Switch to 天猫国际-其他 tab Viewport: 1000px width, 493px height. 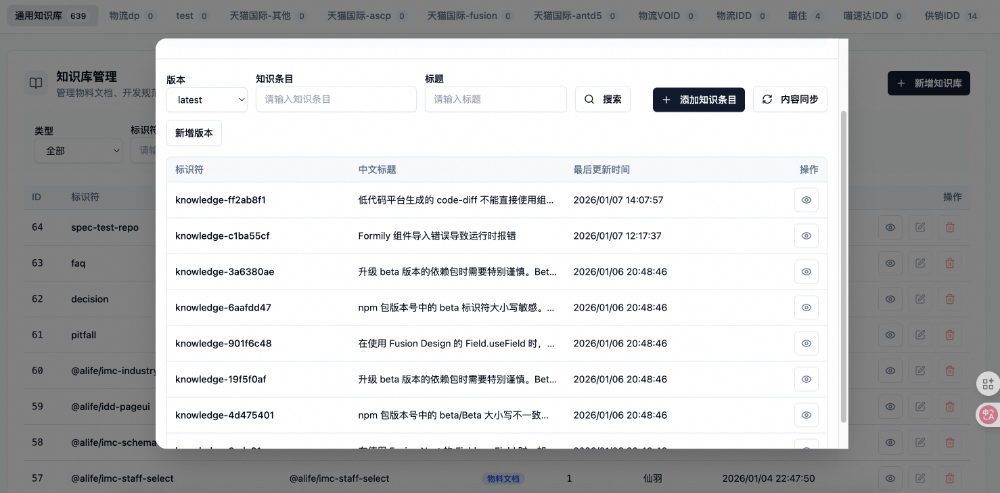click(268, 15)
